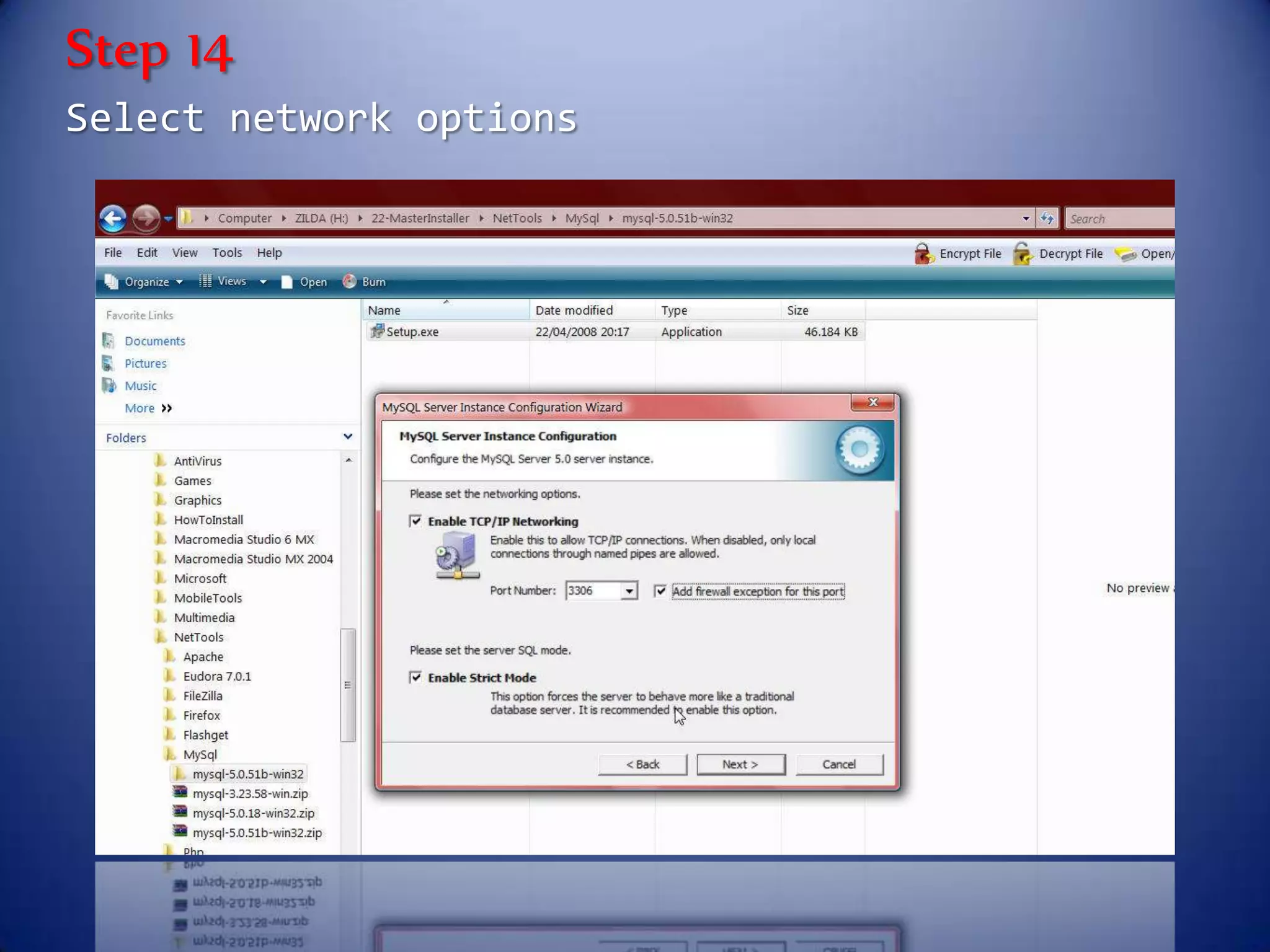Click ZILDA (H:) in breadcrumb path
This screenshot has height=952, width=1270.
321,218
